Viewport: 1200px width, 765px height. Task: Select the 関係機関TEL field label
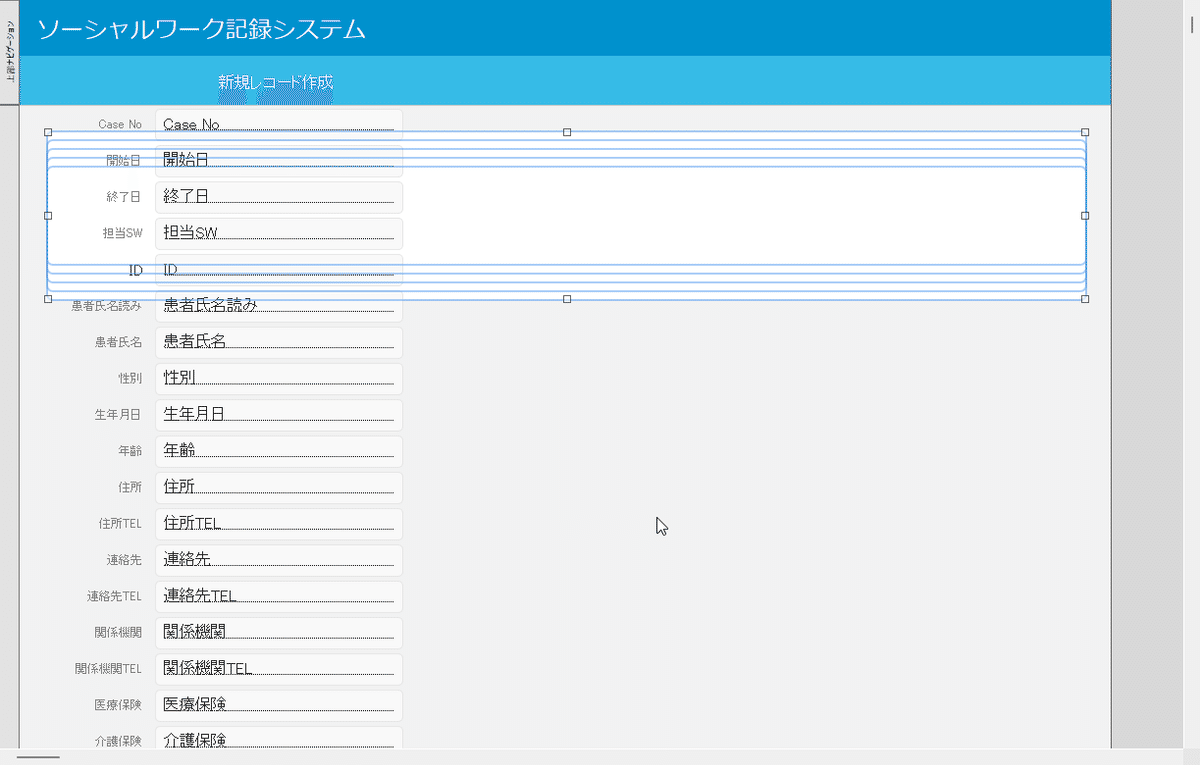108,668
